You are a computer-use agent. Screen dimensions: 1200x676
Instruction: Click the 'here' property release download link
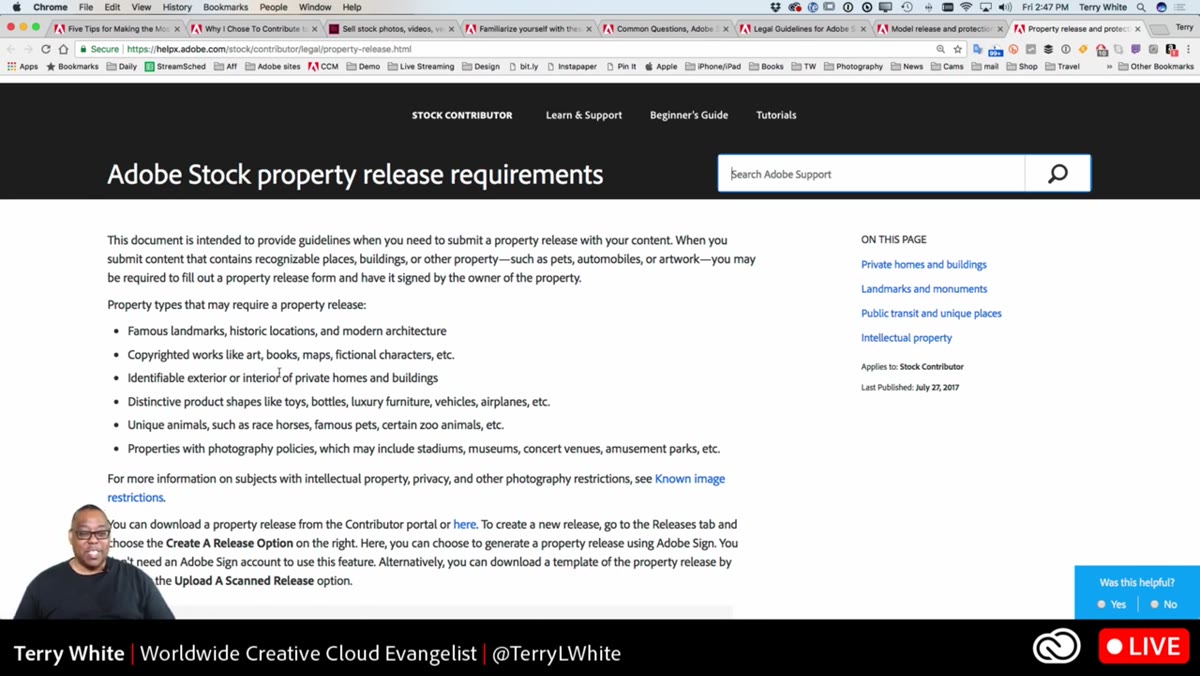coord(464,524)
